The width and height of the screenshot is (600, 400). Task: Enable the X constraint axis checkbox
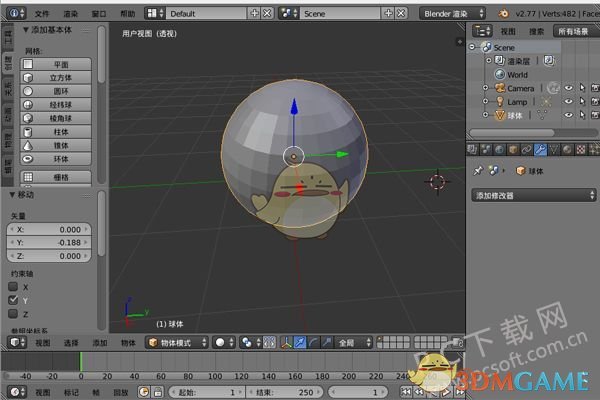coord(13,286)
